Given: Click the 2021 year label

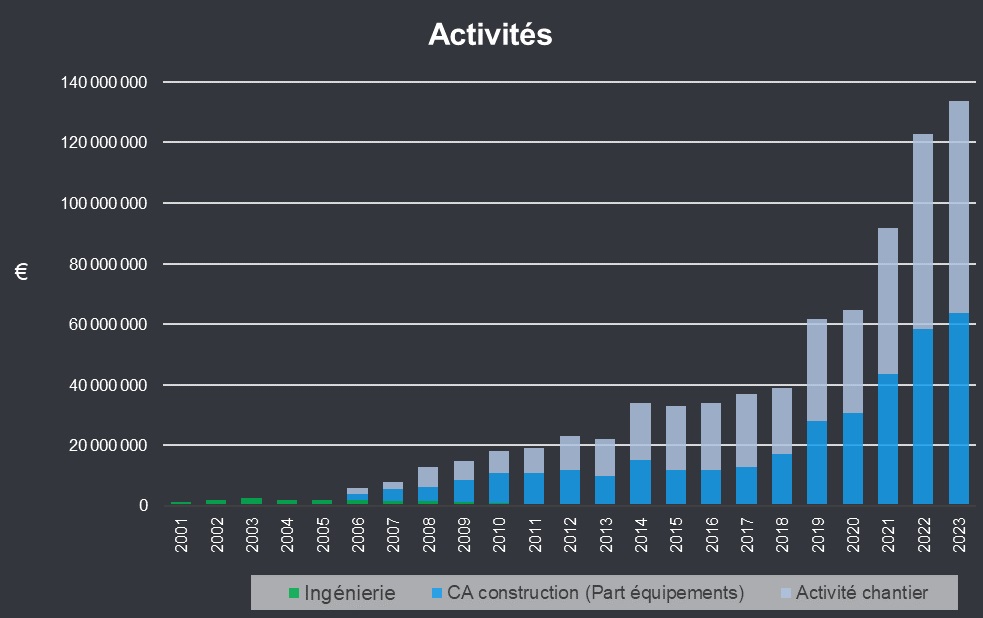Looking at the screenshot, I should (888, 535).
